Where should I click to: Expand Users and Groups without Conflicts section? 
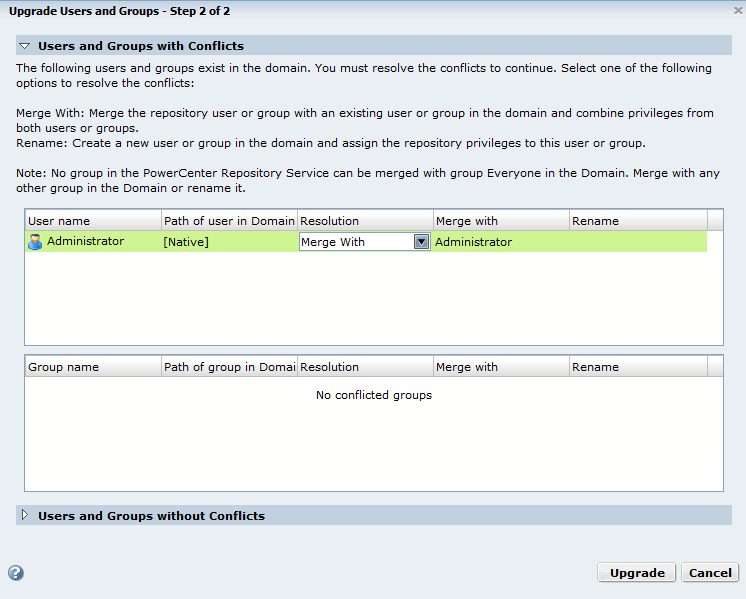coord(25,516)
